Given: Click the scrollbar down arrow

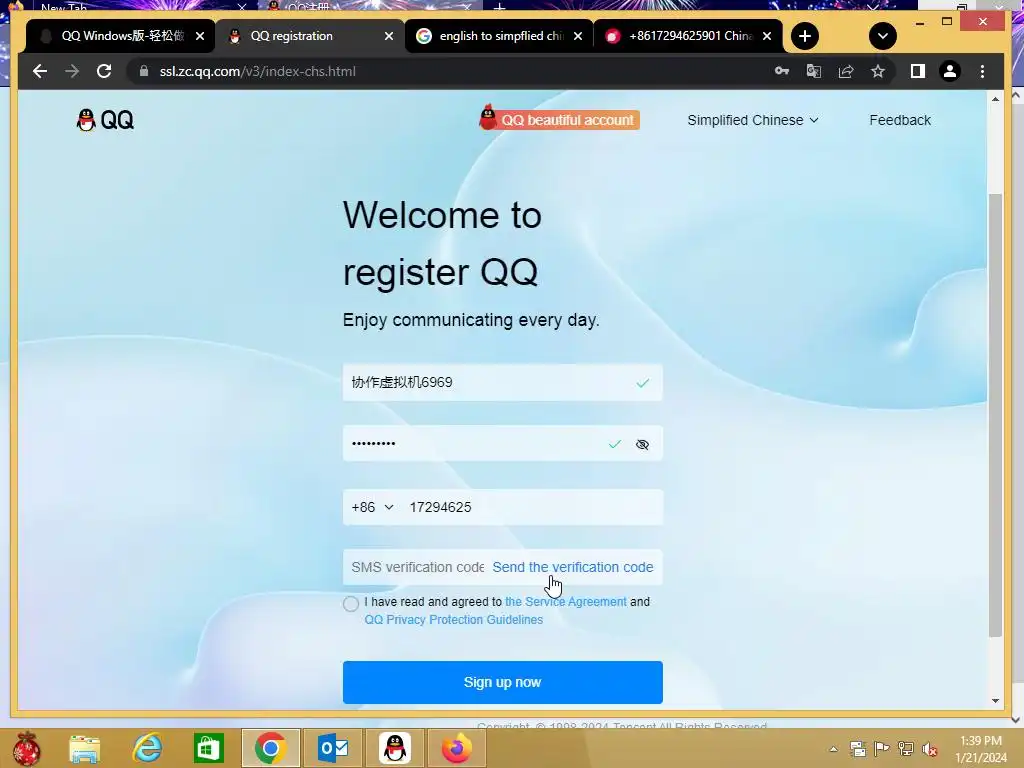Looking at the screenshot, I should (995, 701).
